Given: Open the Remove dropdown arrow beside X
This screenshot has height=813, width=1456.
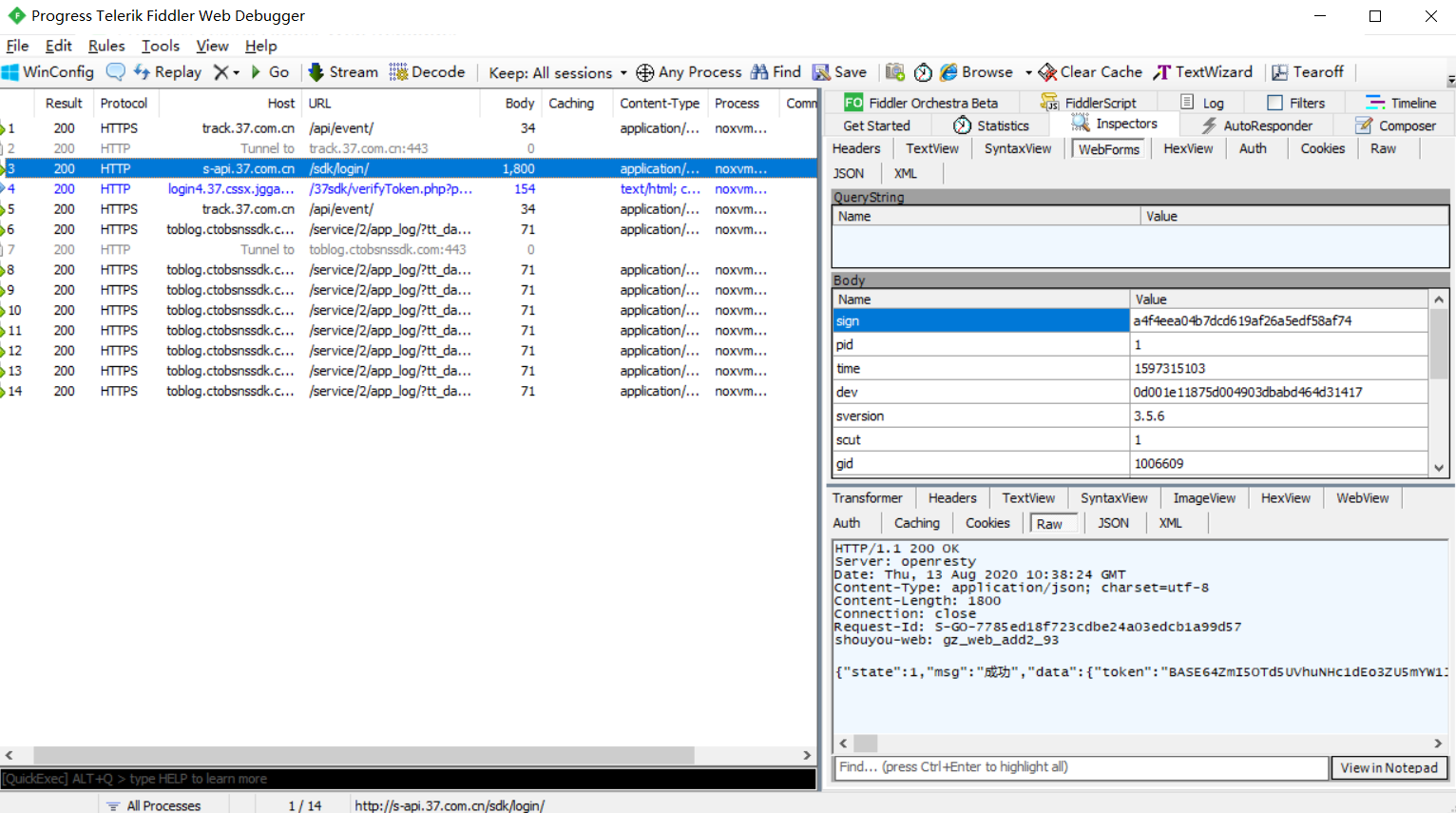Looking at the screenshot, I should (236, 73).
